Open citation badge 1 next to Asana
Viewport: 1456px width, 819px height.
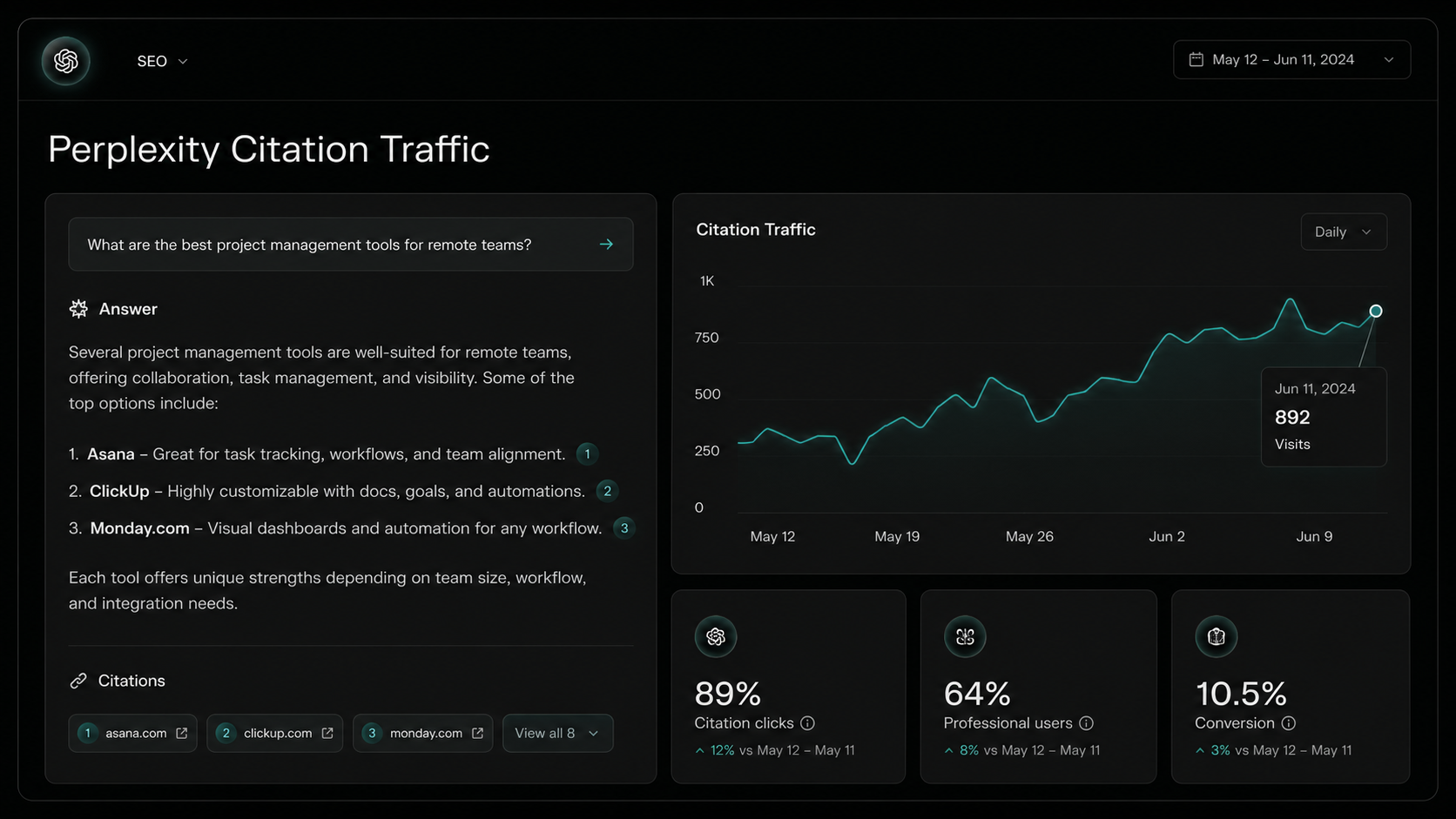pos(587,453)
